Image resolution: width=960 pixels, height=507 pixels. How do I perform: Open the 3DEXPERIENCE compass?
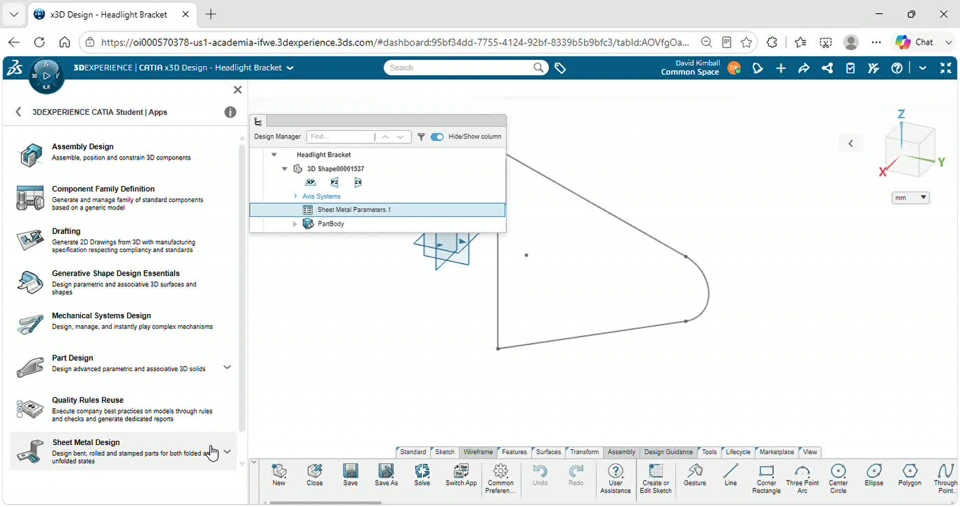(46, 75)
